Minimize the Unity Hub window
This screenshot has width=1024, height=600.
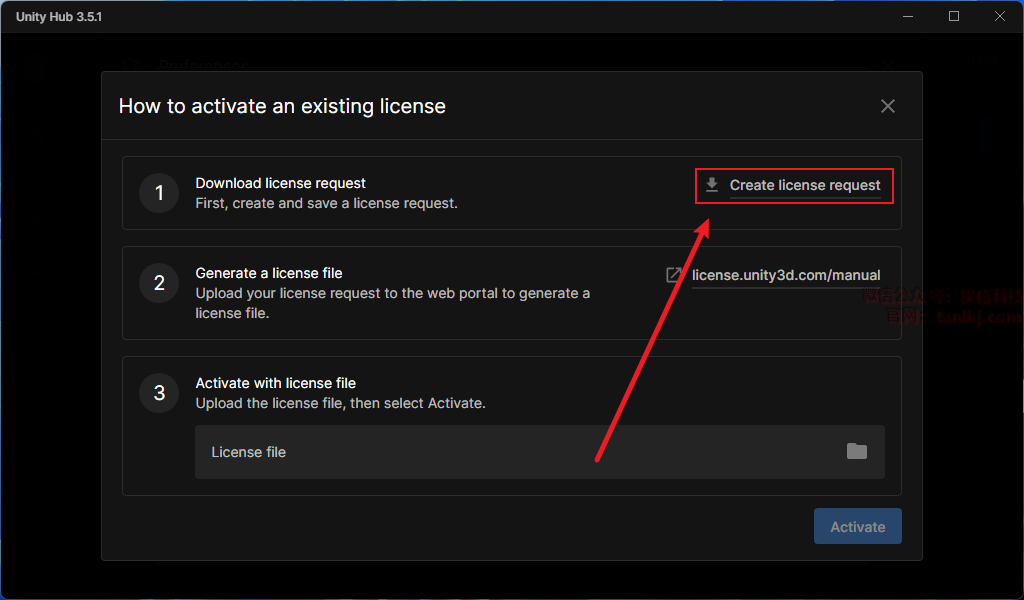908,16
